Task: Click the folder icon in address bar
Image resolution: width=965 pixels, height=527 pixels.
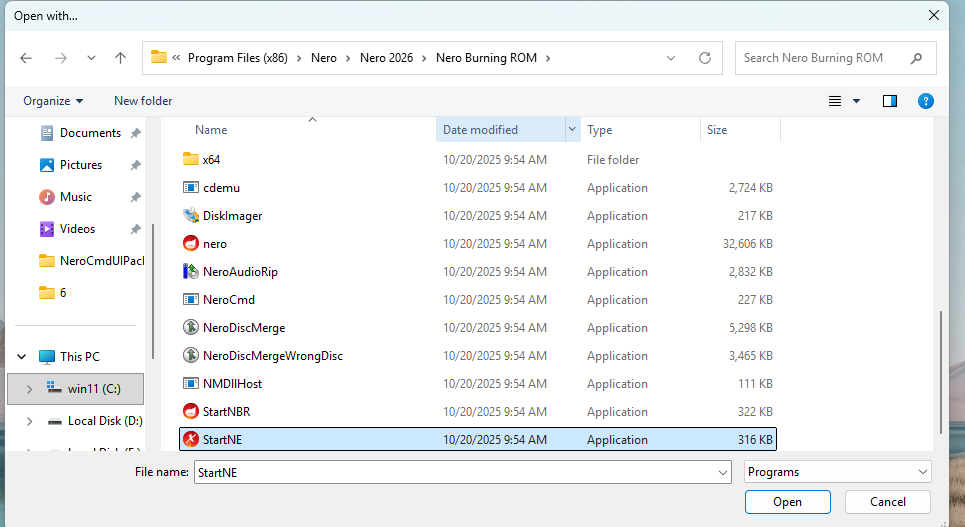Action: (159, 57)
